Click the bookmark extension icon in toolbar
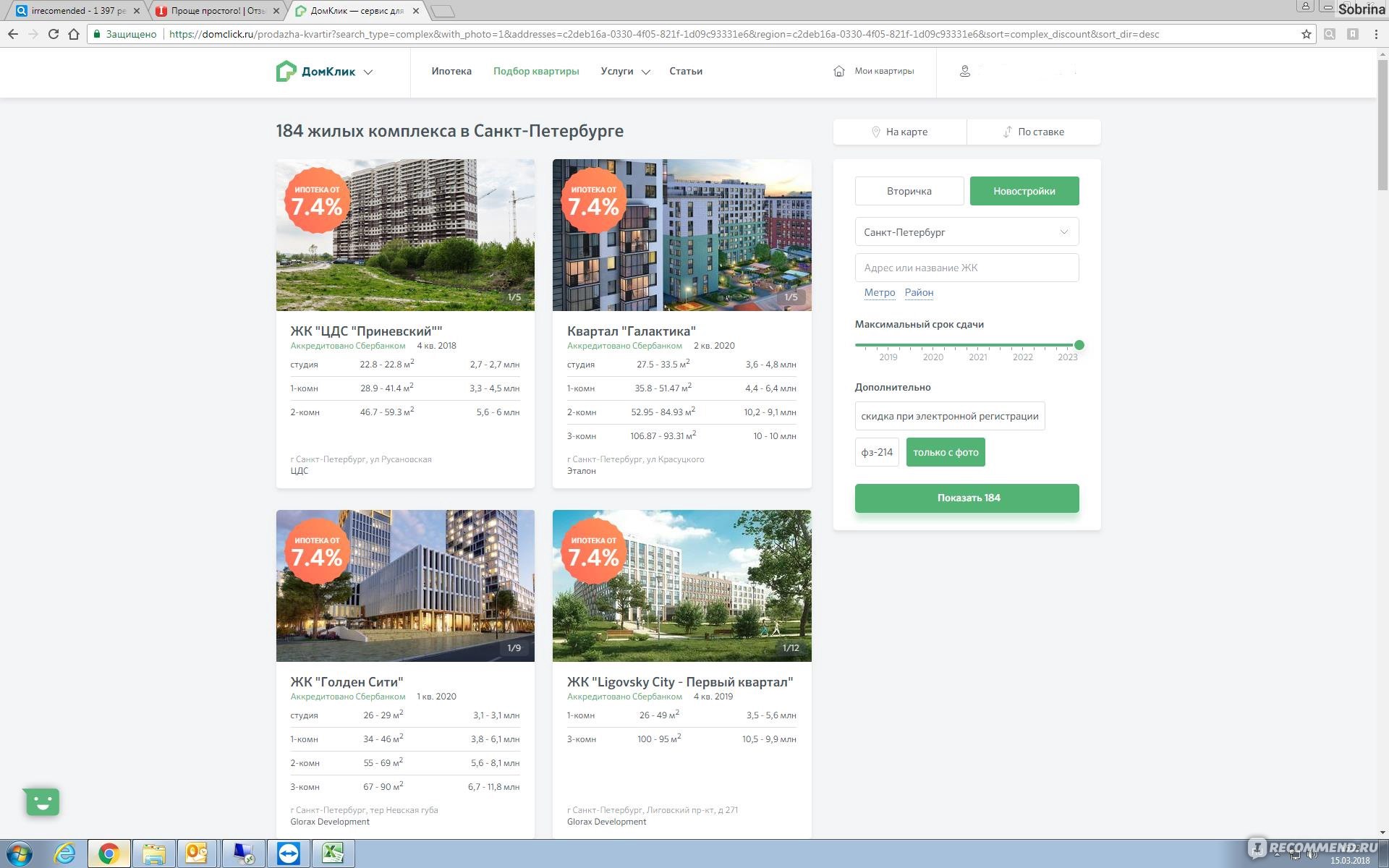 tap(1353, 34)
